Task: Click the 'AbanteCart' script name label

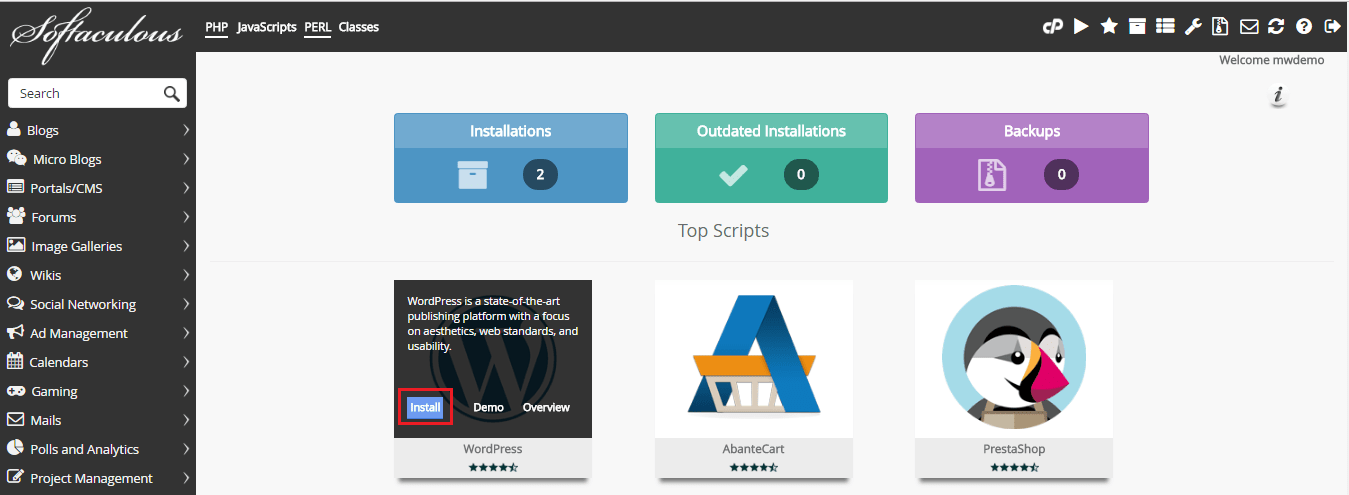Action: (754, 449)
